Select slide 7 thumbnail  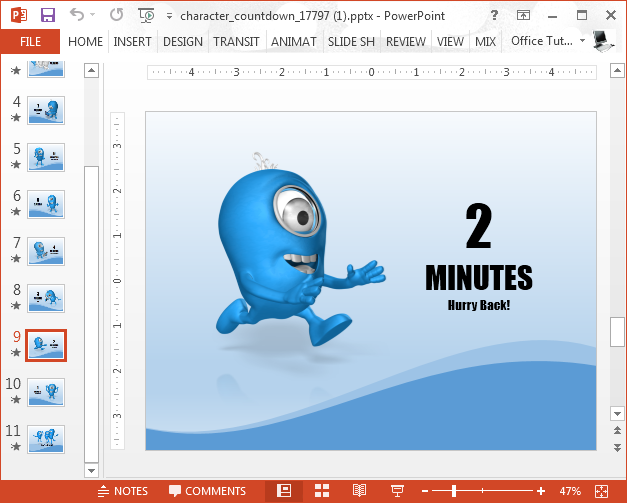(x=46, y=251)
